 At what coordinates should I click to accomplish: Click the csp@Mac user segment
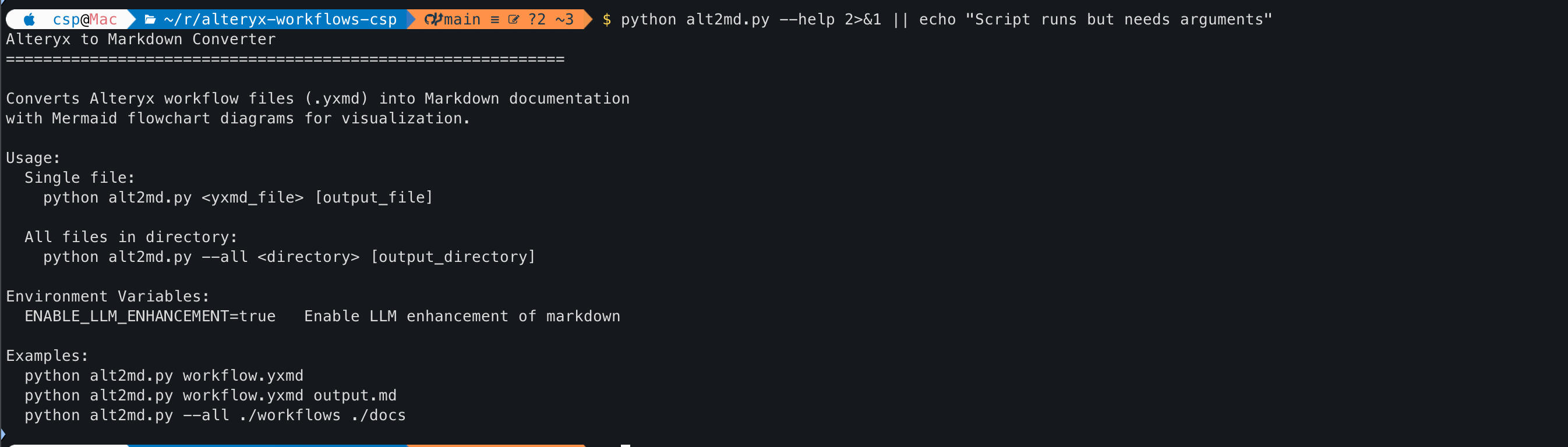click(x=84, y=19)
